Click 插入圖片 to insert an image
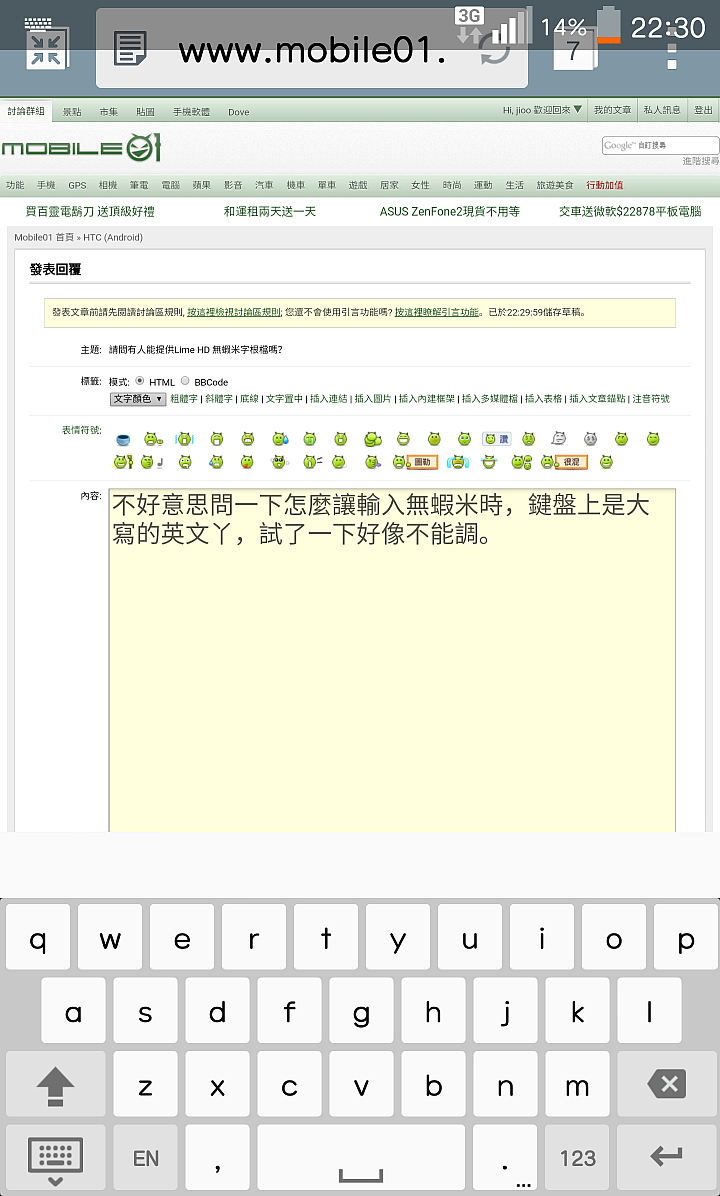This screenshot has width=720, height=1196. click(x=373, y=399)
